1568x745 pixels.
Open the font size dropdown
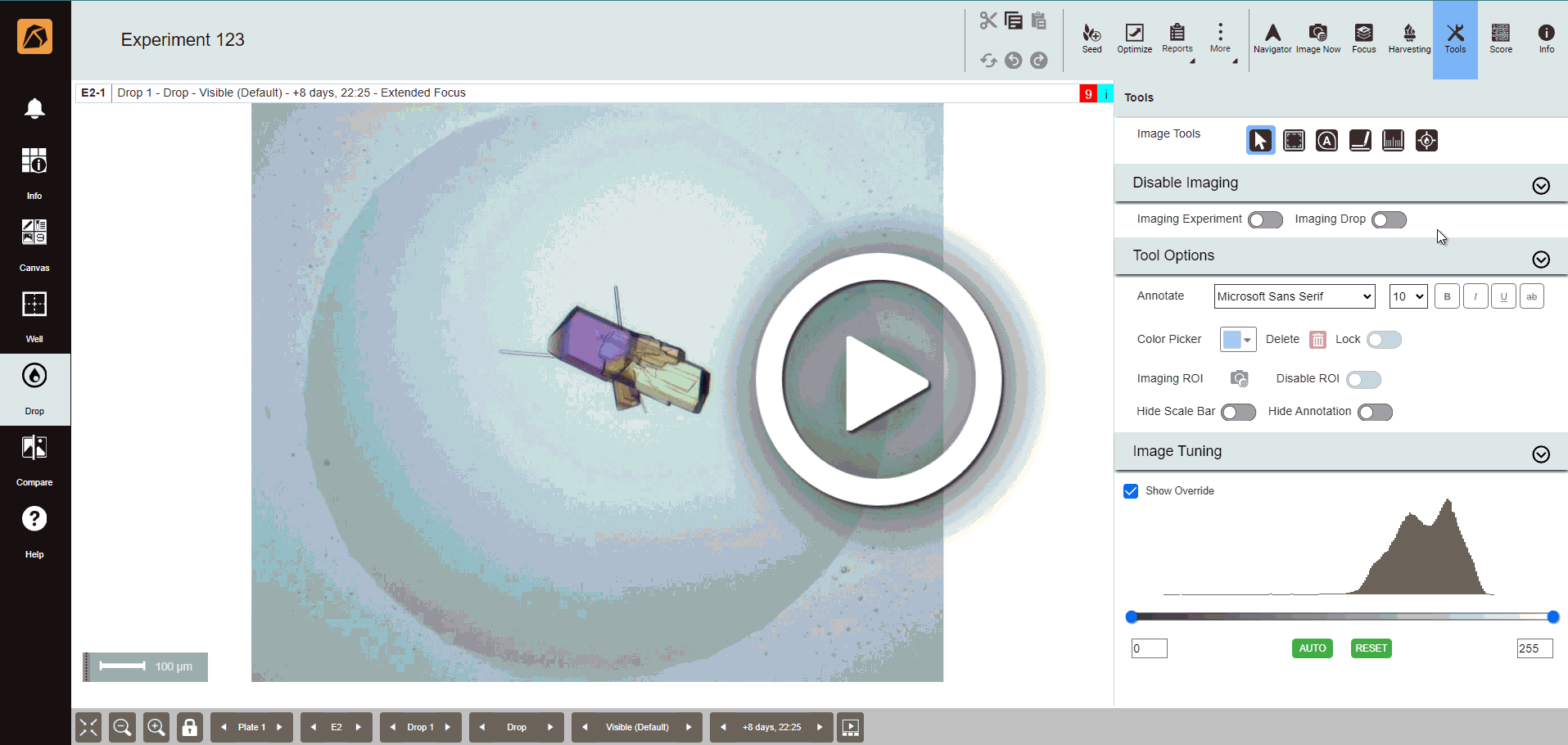click(1408, 296)
